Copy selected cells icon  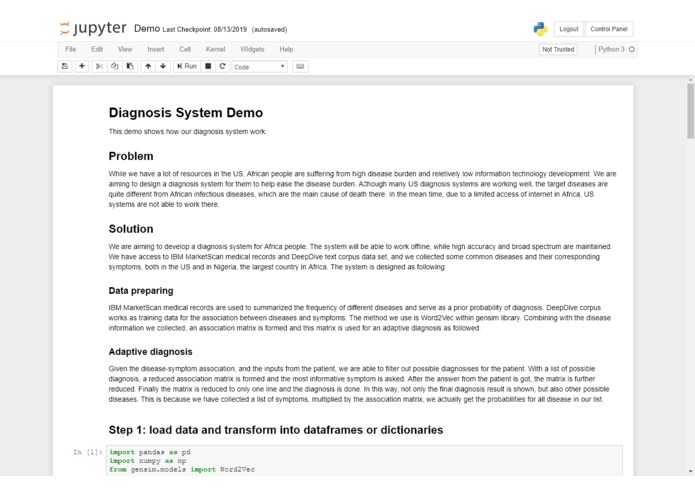115,66
